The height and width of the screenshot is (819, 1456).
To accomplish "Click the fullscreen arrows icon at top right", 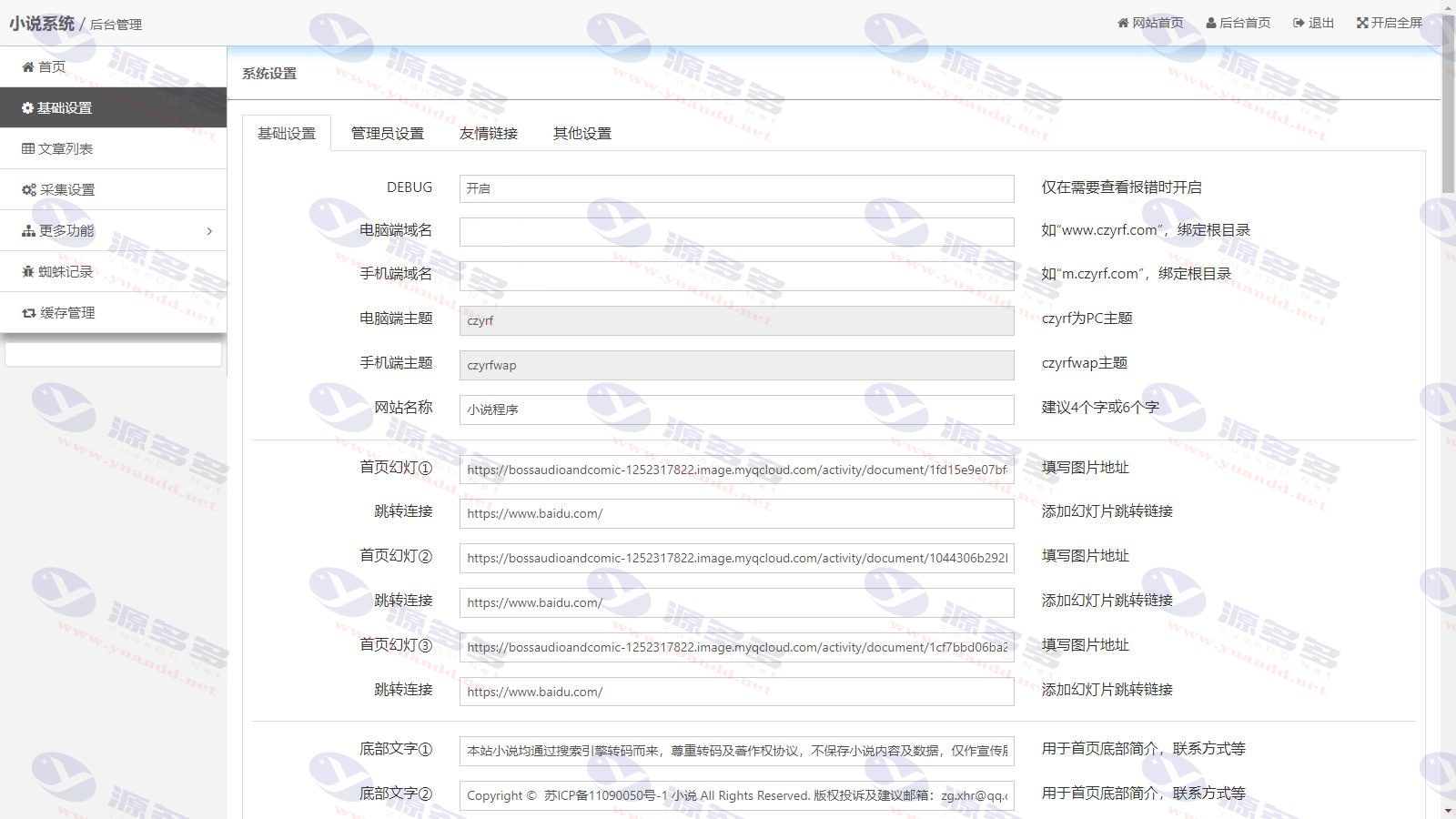I will click(x=1362, y=23).
